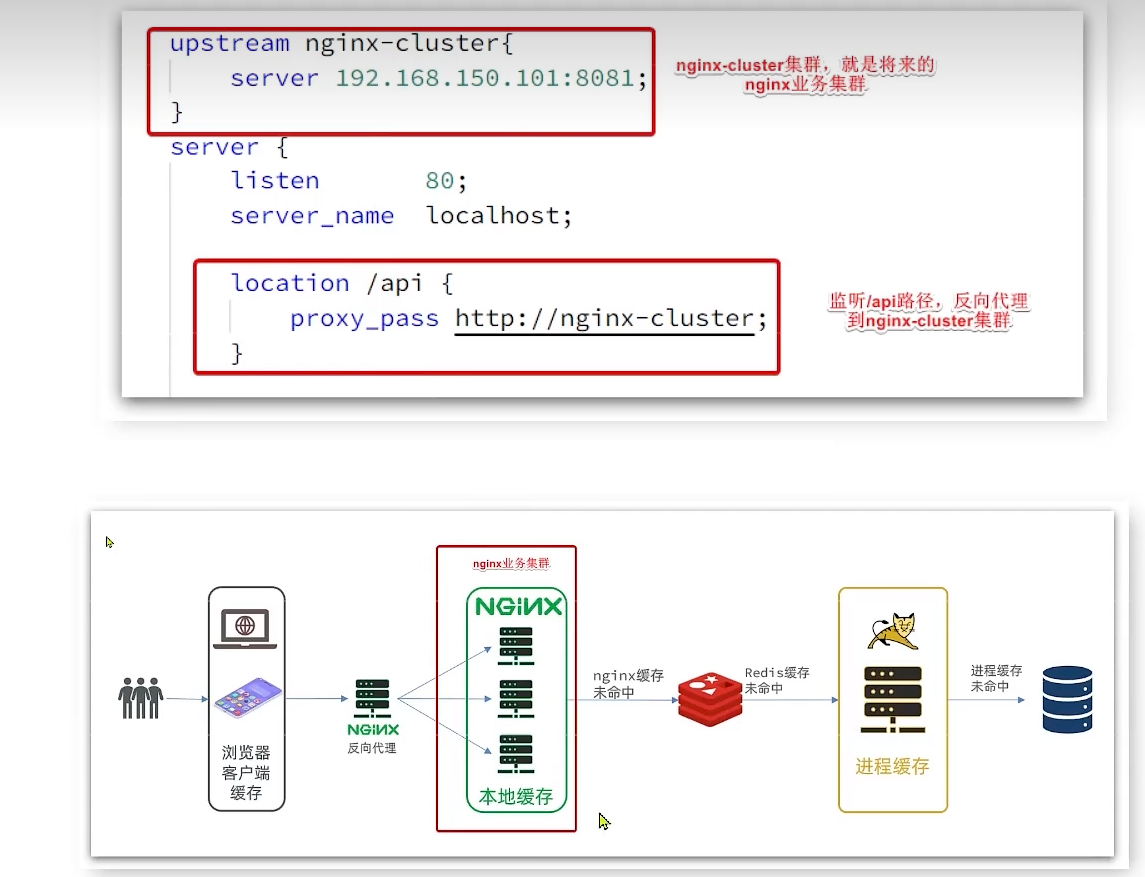Click the "upstream nginx-cluster{" code line
The height and width of the screenshot is (877, 1145).
pyautogui.click(x=342, y=43)
